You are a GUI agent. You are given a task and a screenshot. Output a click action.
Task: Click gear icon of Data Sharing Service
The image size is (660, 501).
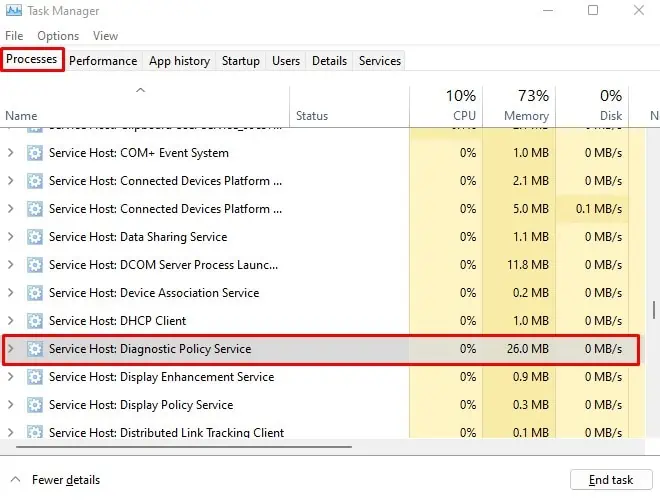point(35,237)
